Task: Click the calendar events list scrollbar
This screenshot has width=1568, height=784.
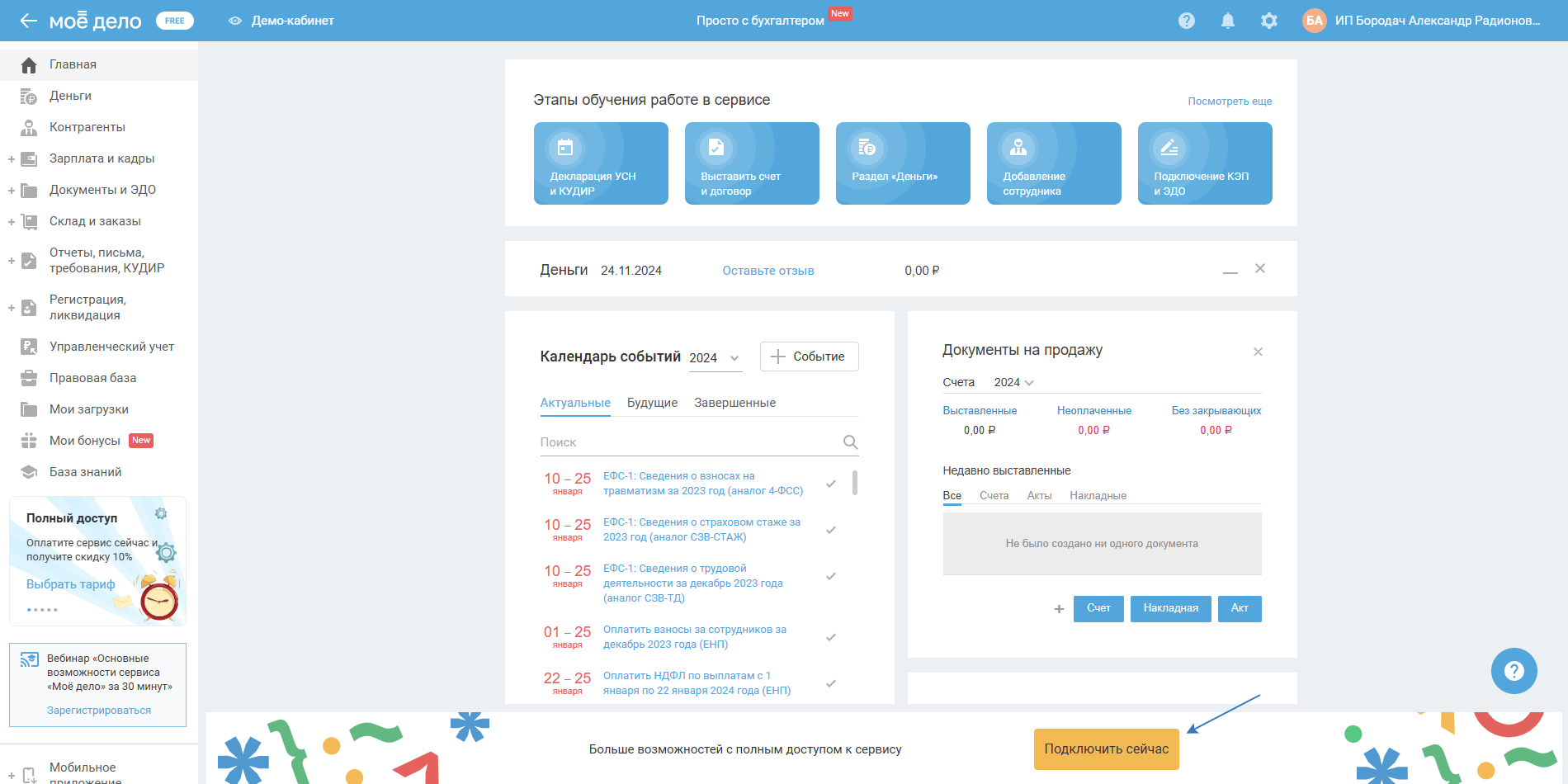Action: tap(855, 483)
